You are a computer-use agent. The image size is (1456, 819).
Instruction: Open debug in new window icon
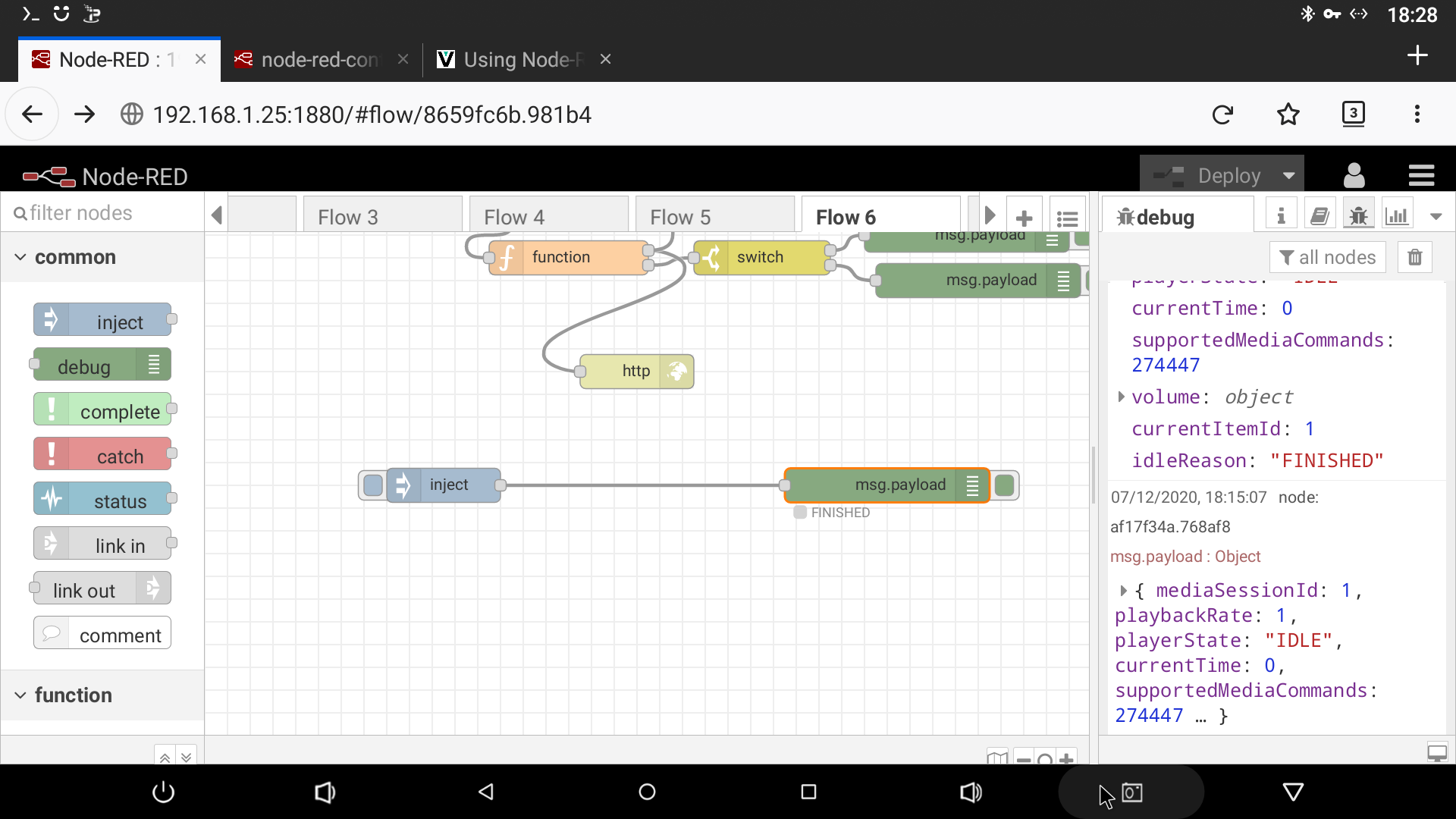click(x=1437, y=753)
